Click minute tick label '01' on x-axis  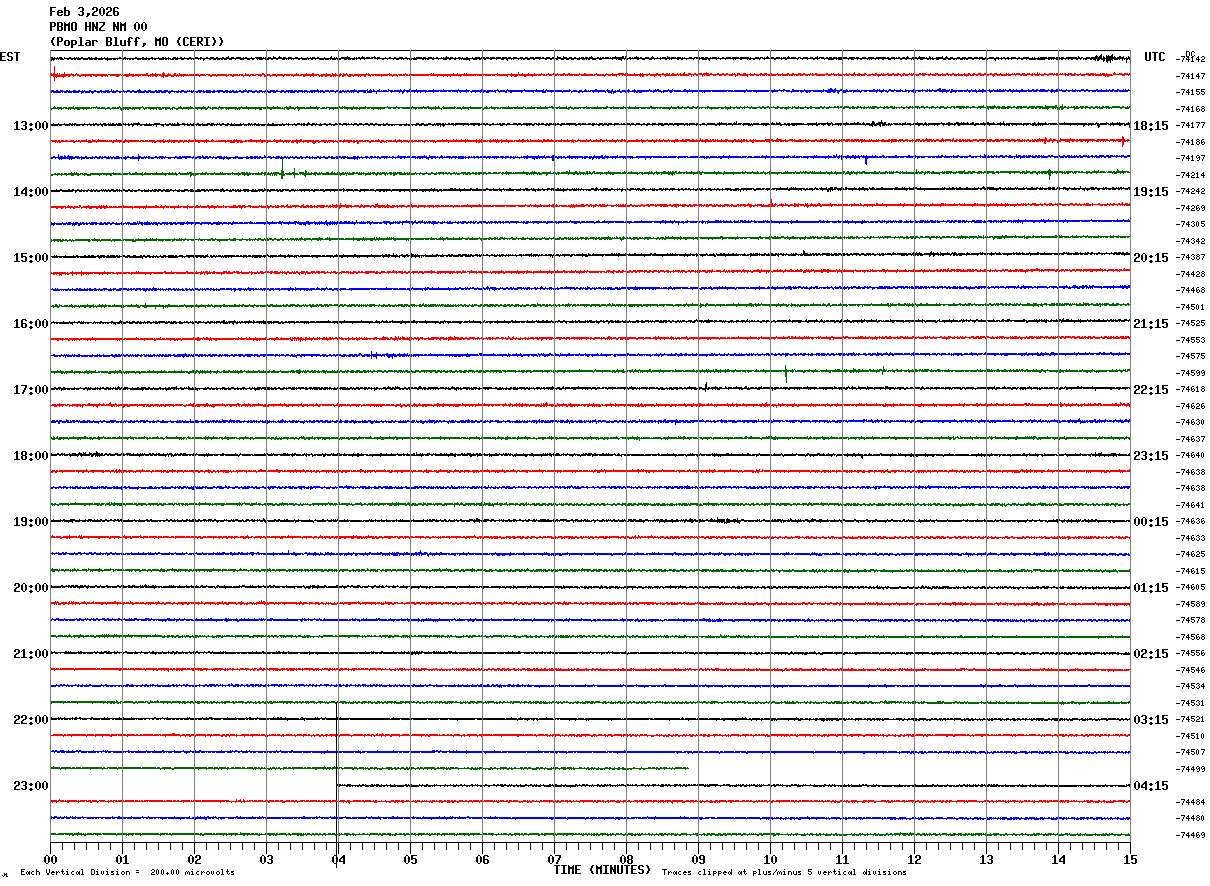coord(122,859)
